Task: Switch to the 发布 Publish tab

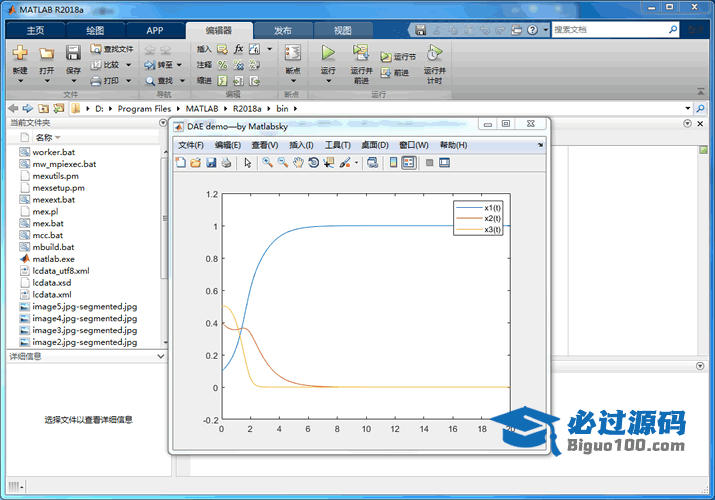Action: (x=283, y=31)
